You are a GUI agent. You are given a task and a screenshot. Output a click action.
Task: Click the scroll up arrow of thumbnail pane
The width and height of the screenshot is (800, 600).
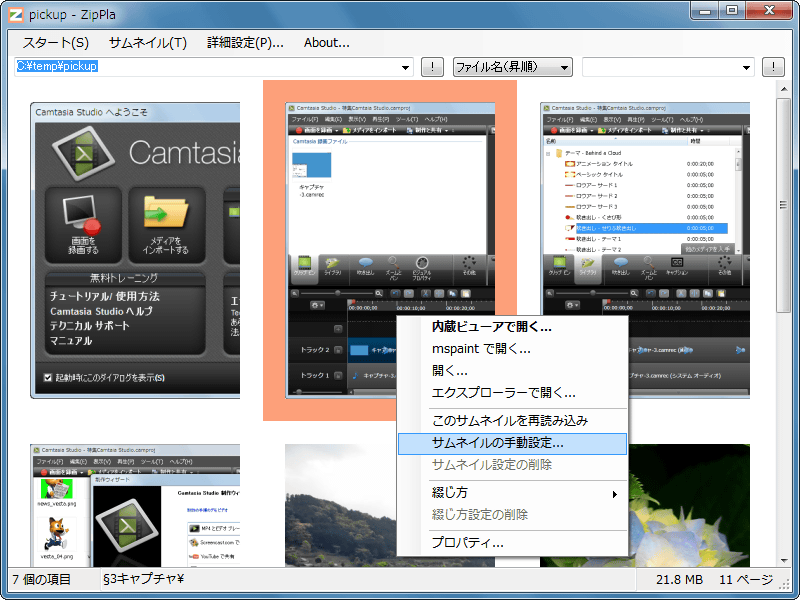pyautogui.click(x=784, y=90)
